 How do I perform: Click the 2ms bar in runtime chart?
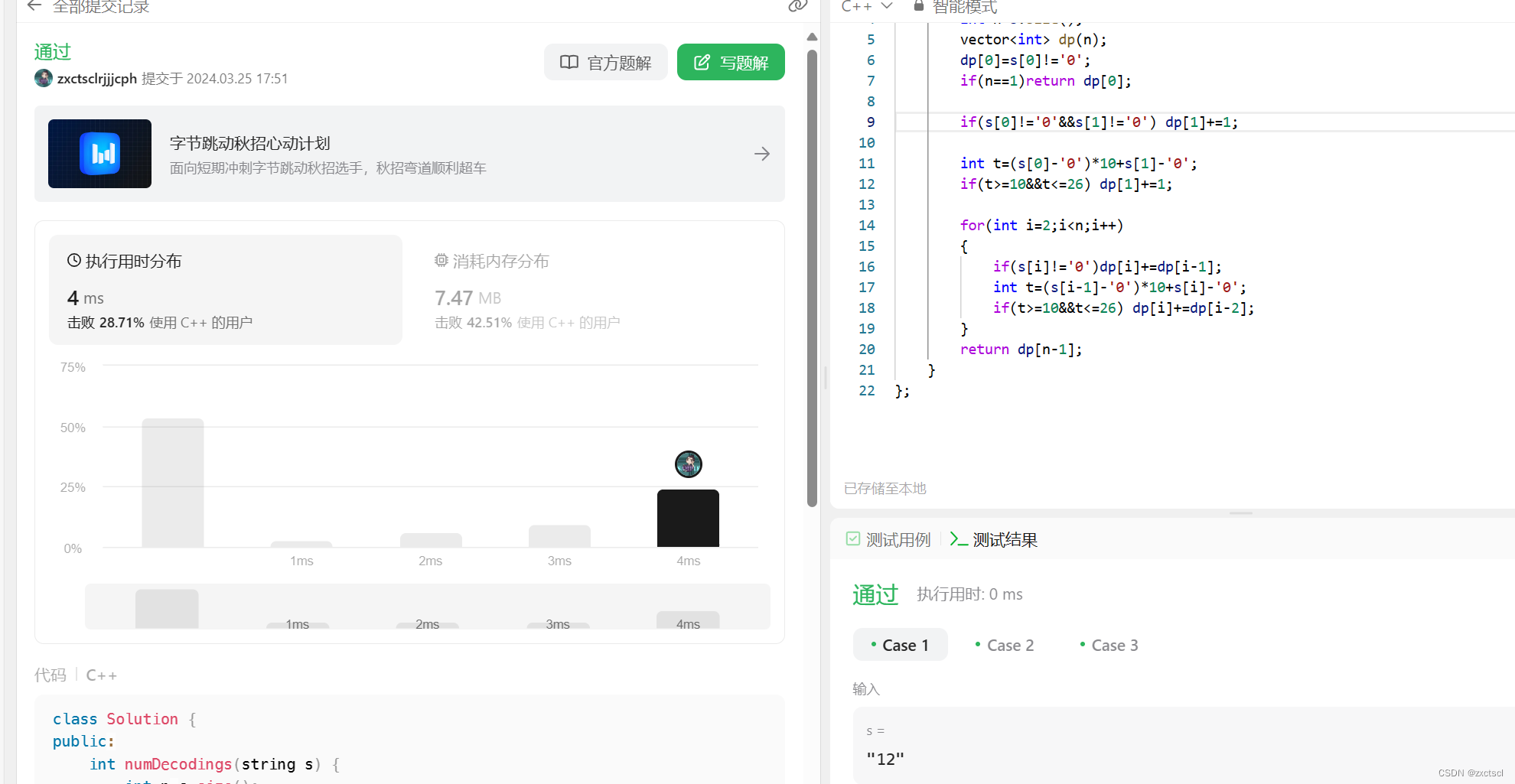pyautogui.click(x=431, y=540)
